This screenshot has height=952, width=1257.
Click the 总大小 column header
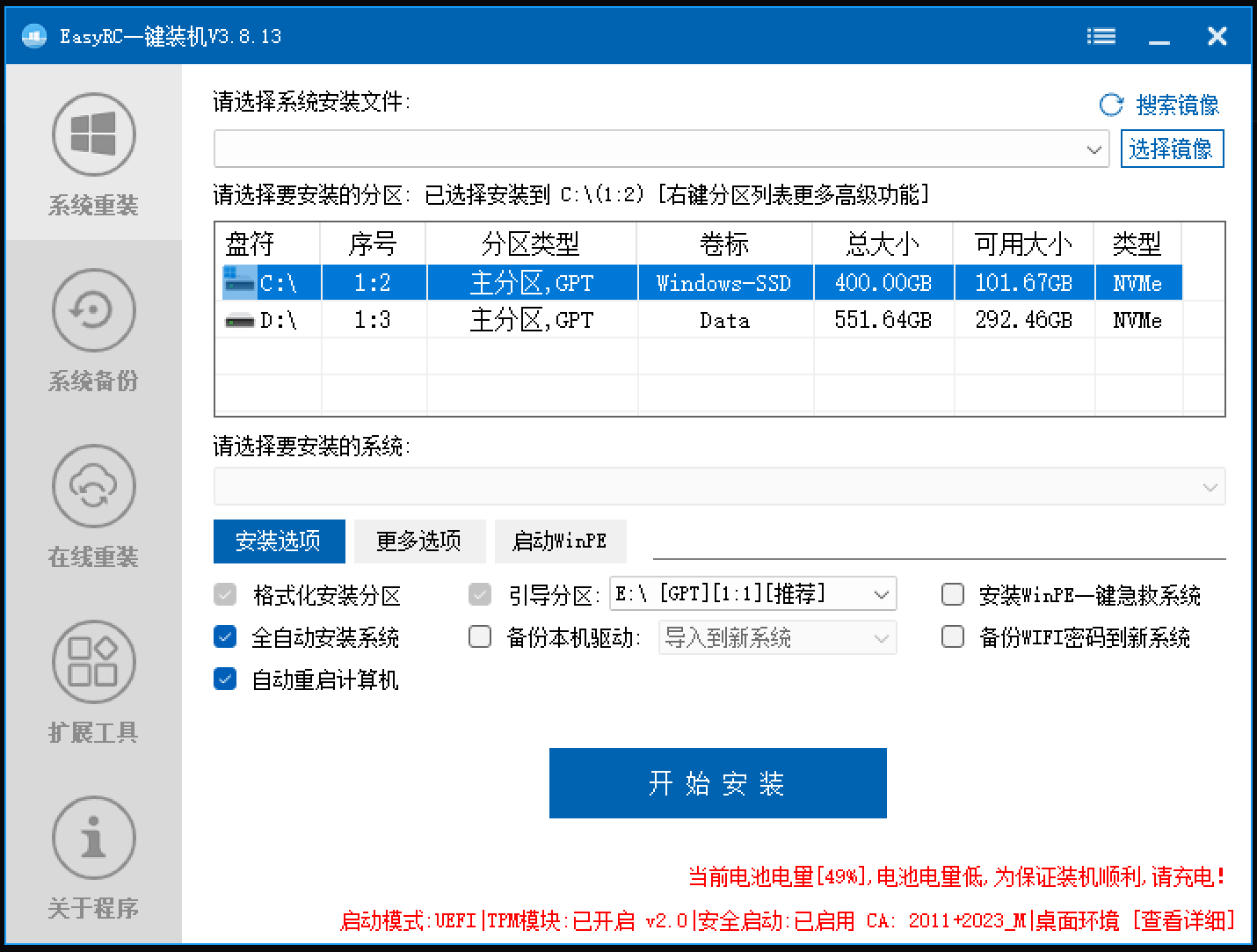pyautogui.click(x=883, y=243)
